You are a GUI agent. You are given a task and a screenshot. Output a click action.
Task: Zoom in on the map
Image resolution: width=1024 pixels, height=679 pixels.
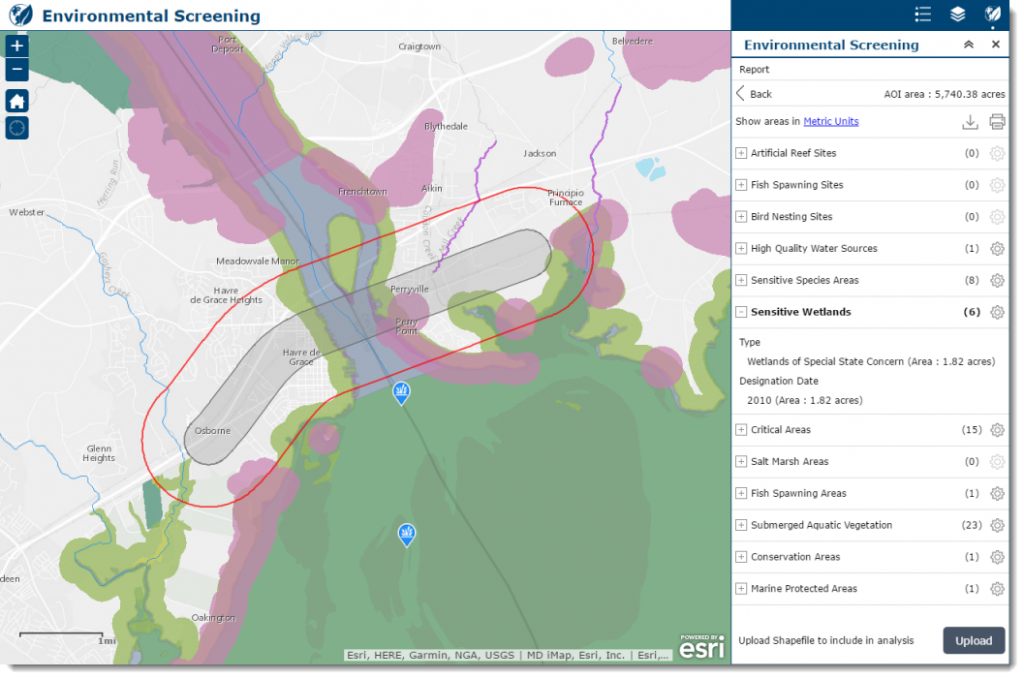17,46
